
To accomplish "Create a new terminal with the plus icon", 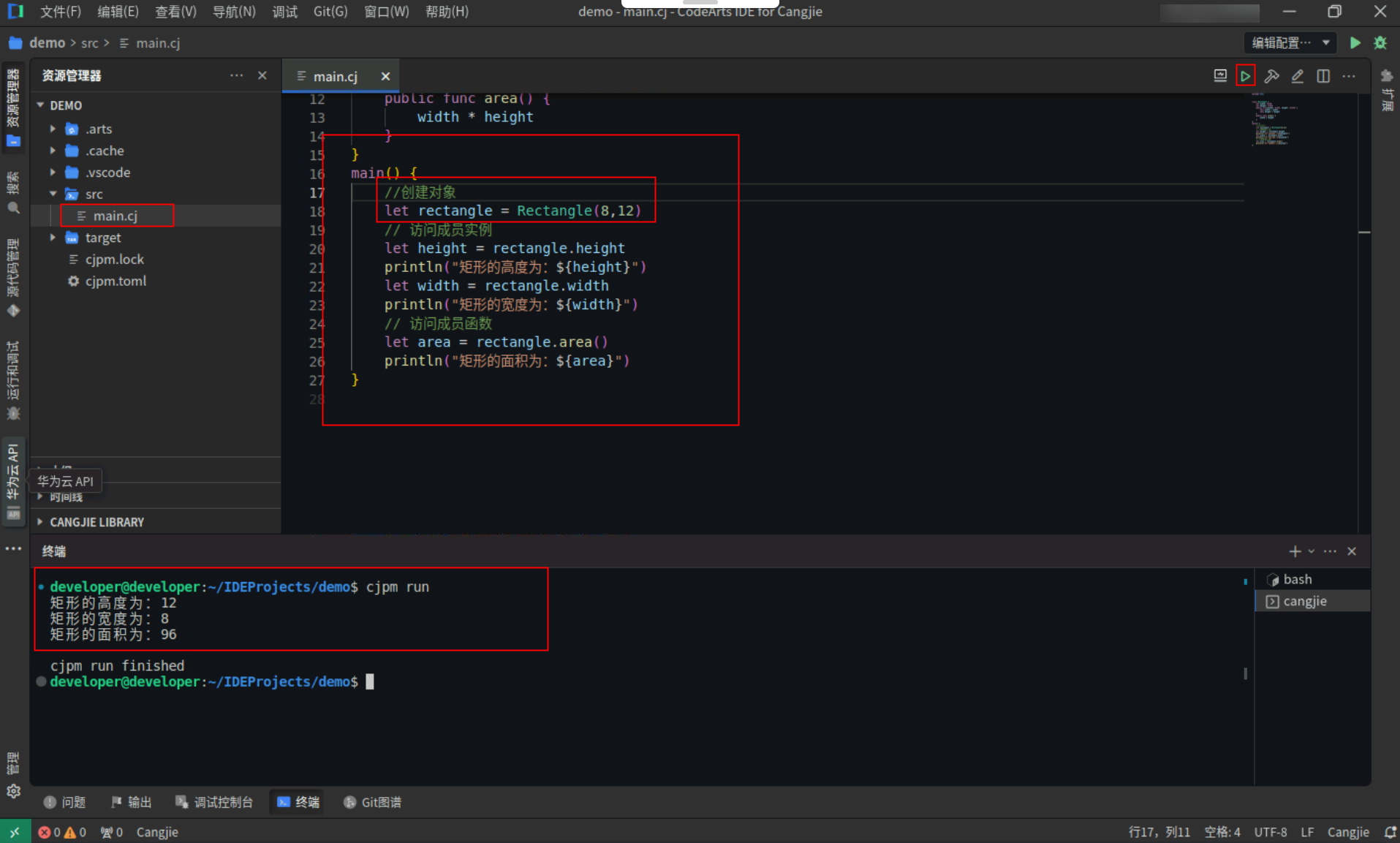I will [1294, 551].
